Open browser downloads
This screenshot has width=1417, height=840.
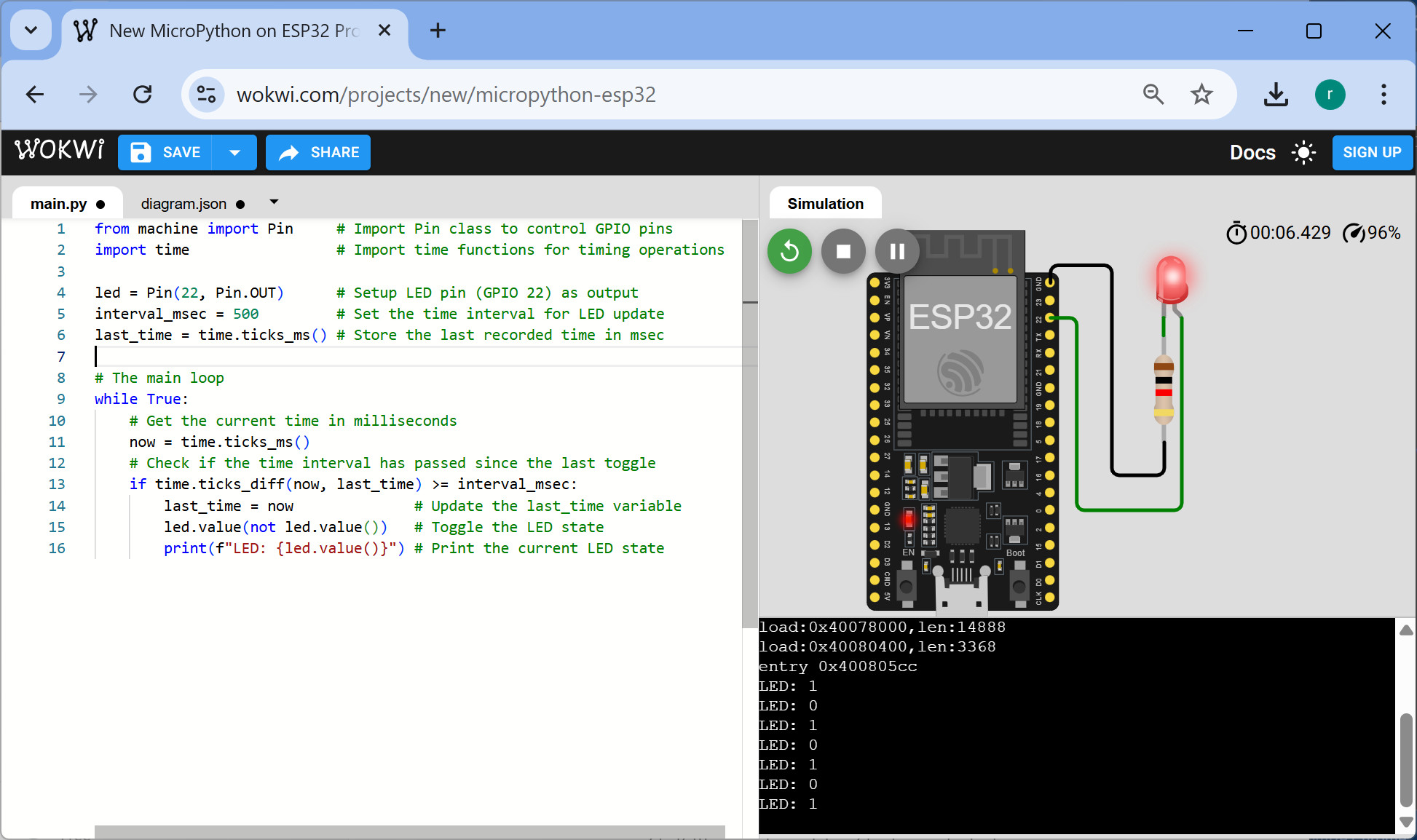click(1276, 95)
